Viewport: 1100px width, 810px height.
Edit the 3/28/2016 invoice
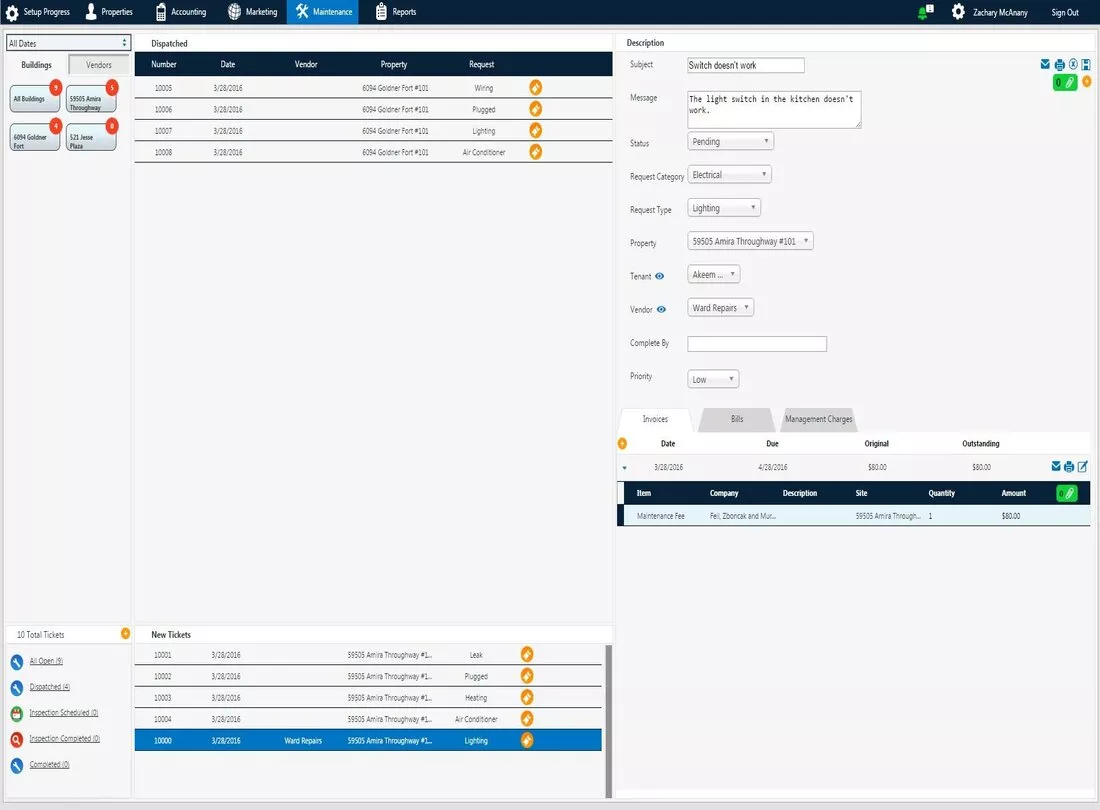[1082, 466]
